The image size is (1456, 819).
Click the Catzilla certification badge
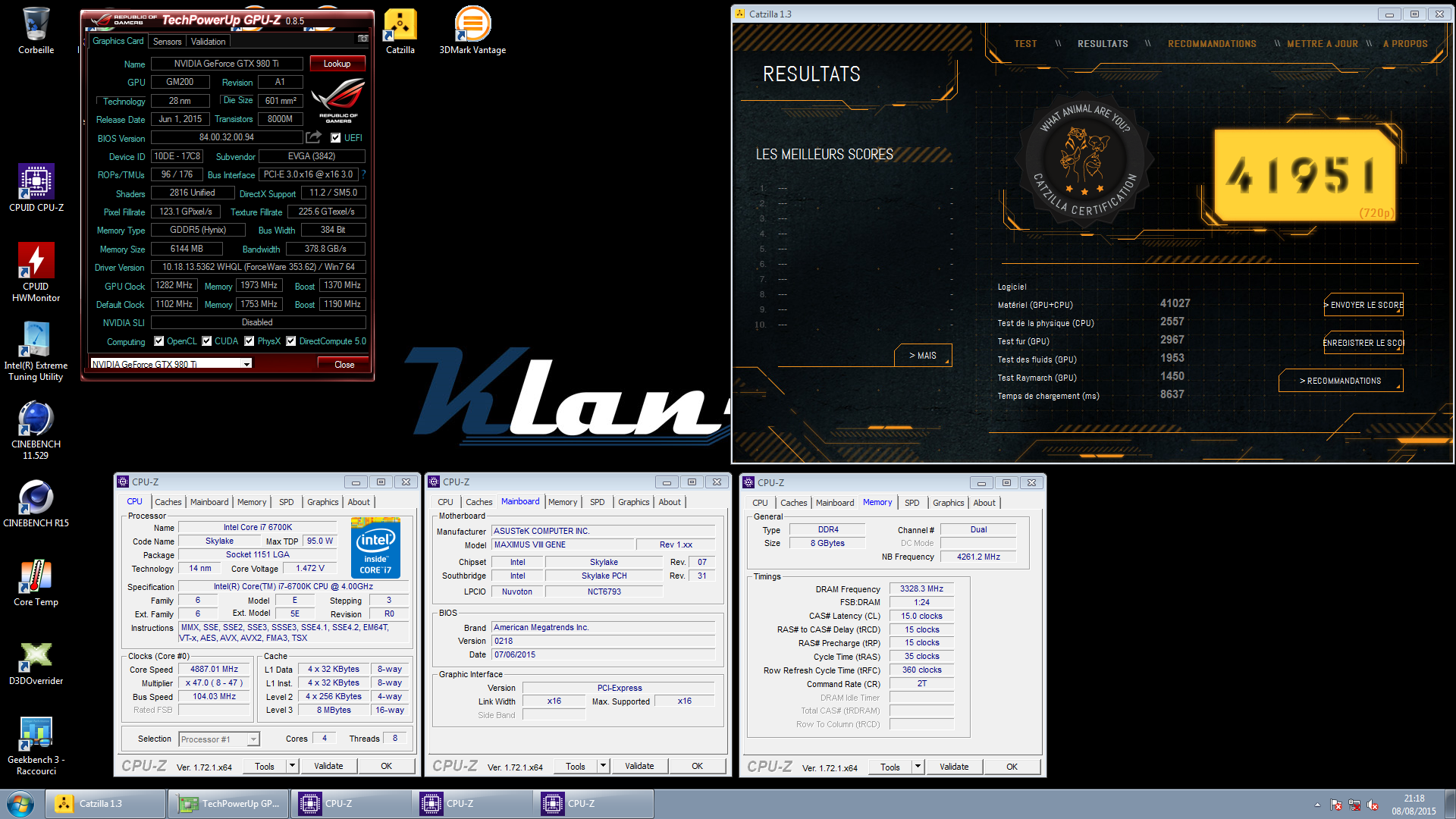tap(1085, 161)
